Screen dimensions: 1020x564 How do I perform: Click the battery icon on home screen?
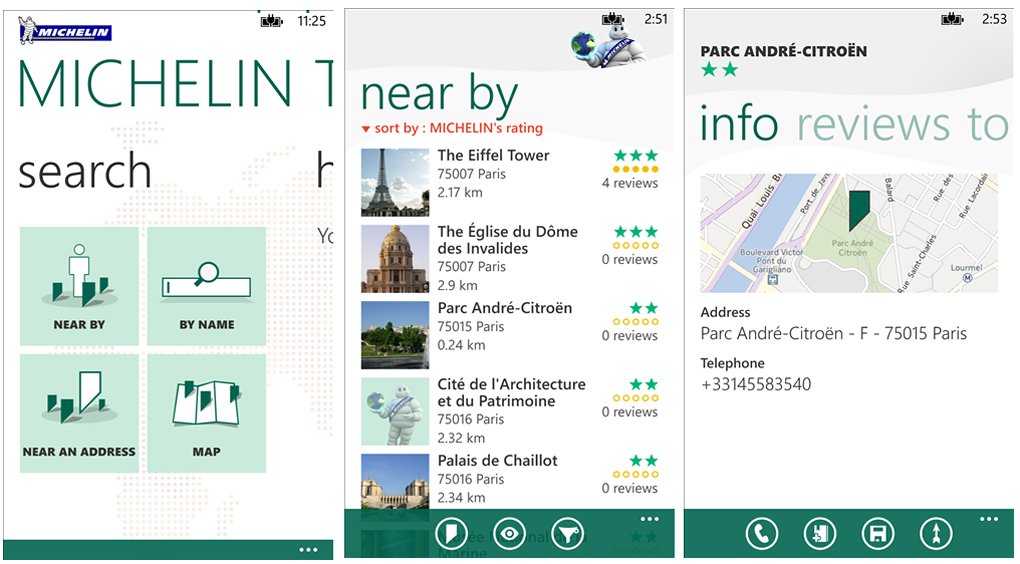coord(273,21)
